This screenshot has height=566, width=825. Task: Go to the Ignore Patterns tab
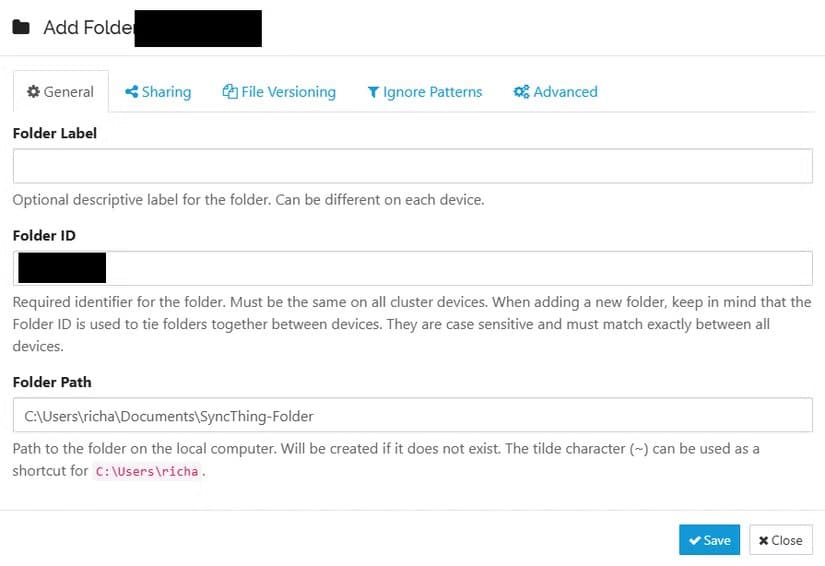coord(425,92)
